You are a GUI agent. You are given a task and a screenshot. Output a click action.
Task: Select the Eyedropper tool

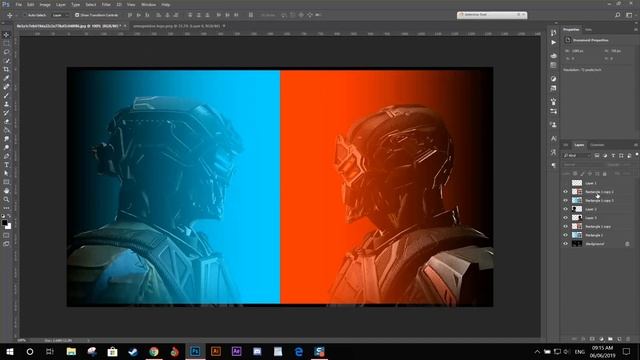click(6, 78)
